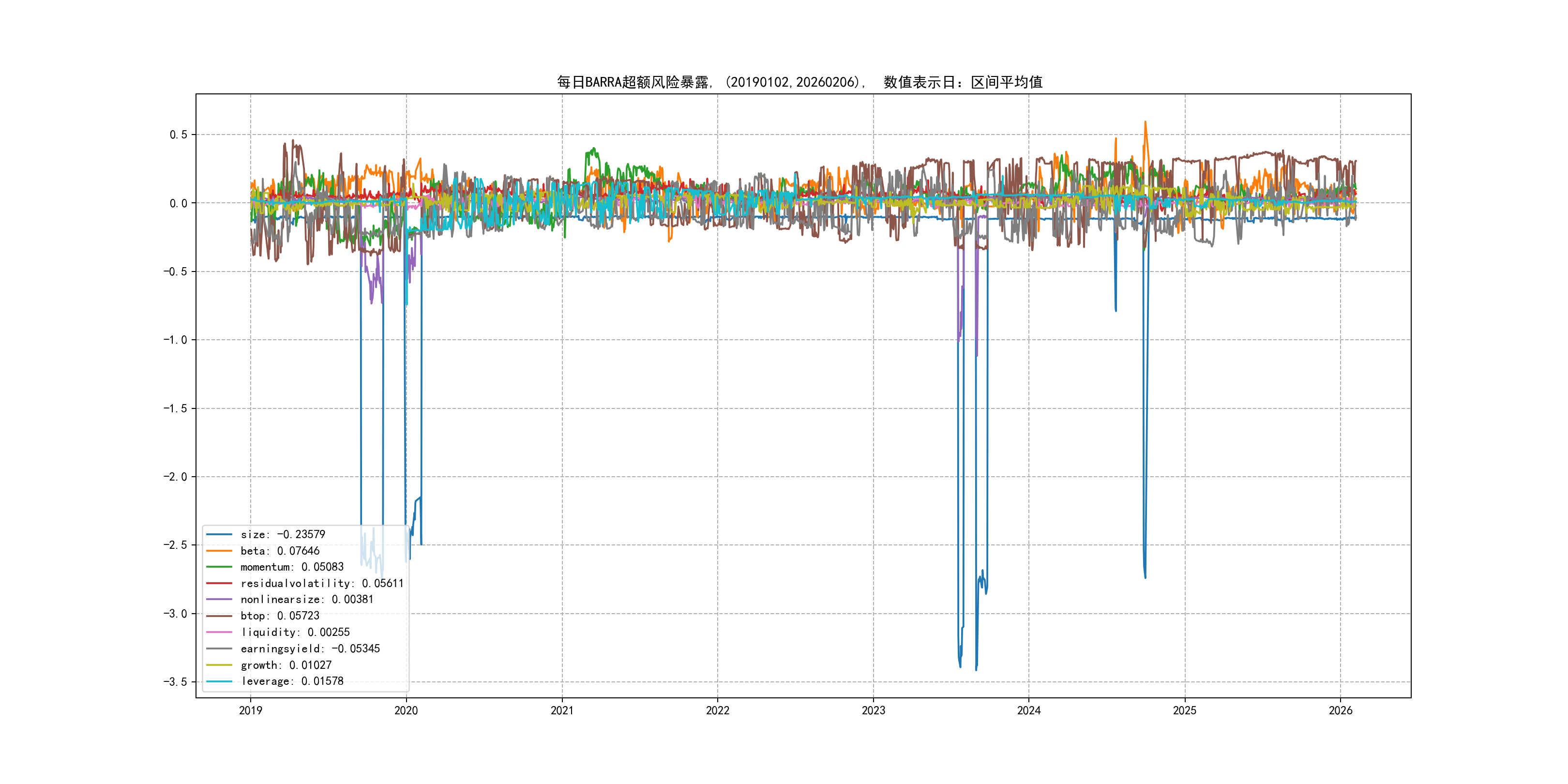Click the residualvolatility legend red swatch
The height and width of the screenshot is (784, 1568).
coord(219,583)
